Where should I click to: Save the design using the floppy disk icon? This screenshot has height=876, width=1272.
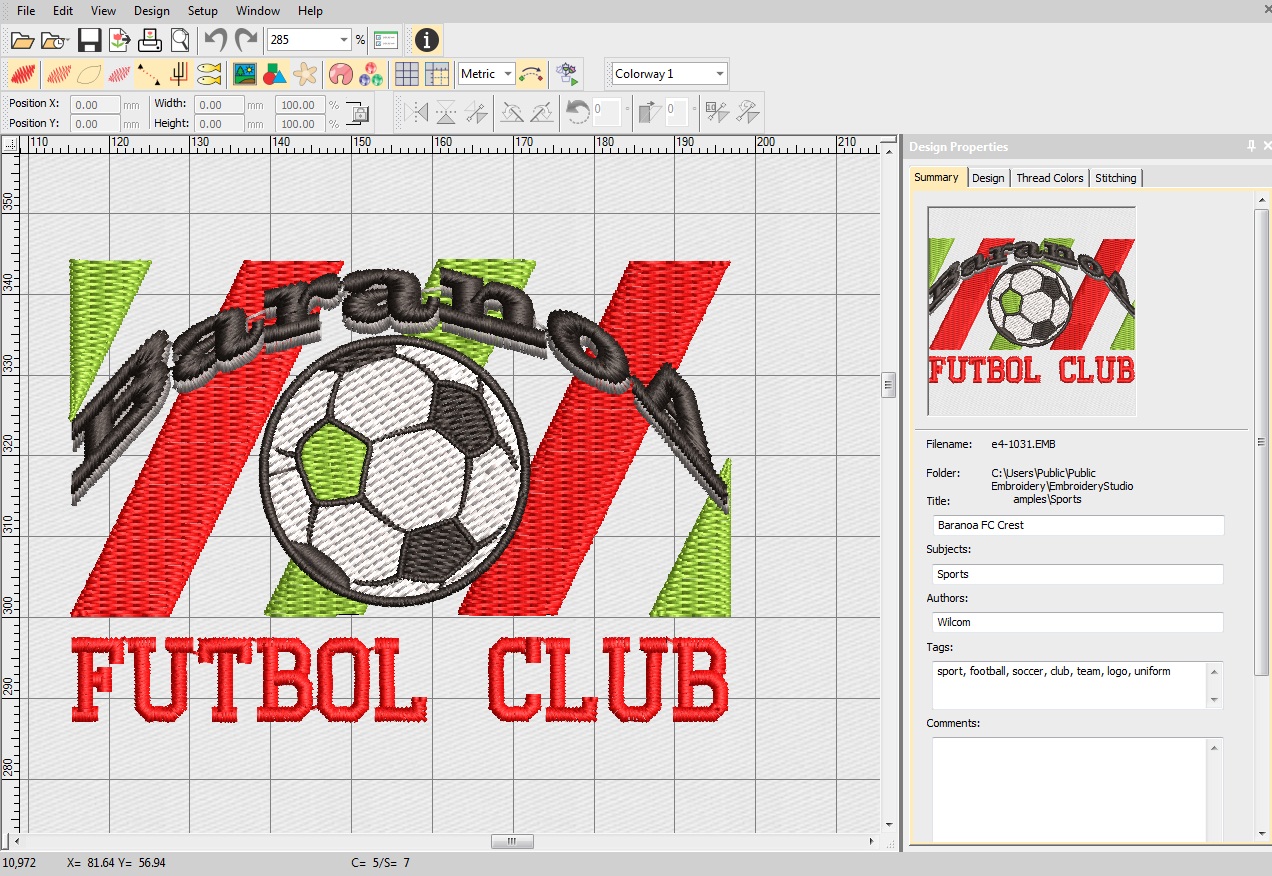[88, 39]
